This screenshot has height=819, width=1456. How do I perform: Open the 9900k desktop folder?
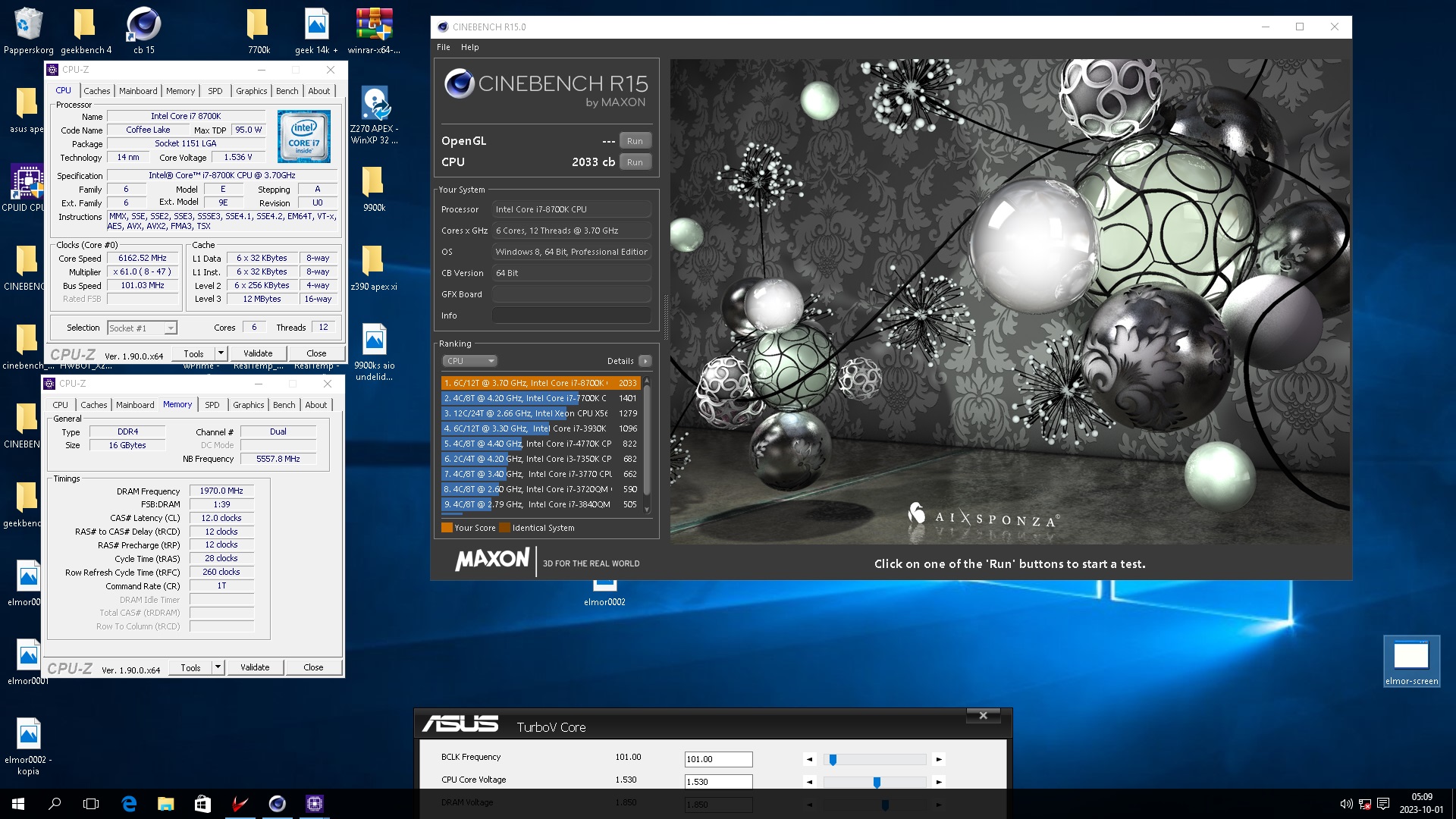click(x=374, y=188)
